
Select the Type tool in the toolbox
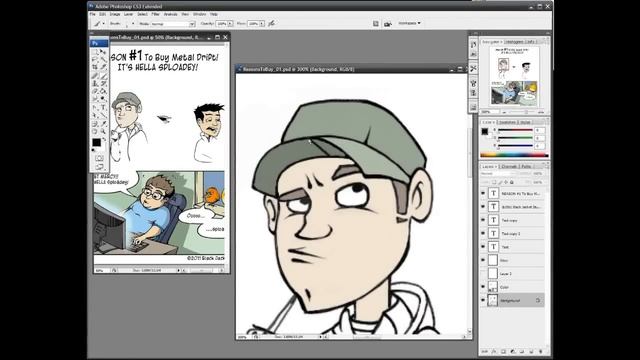click(x=103, y=107)
